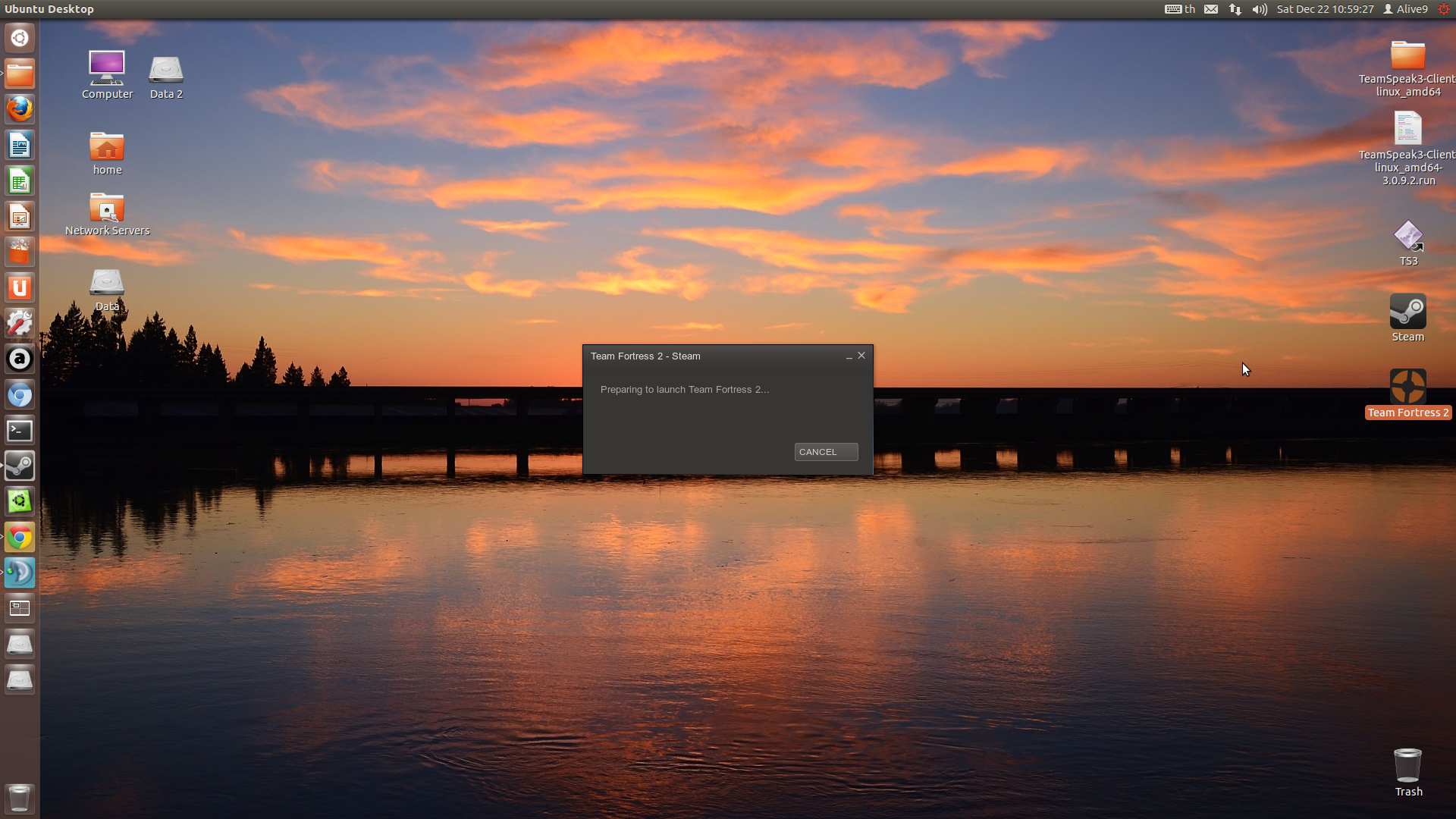Open Ubuntu Dash home button
The width and height of the screenshot is (1456, 819).
pyautogui.click(x=20, y=38)
